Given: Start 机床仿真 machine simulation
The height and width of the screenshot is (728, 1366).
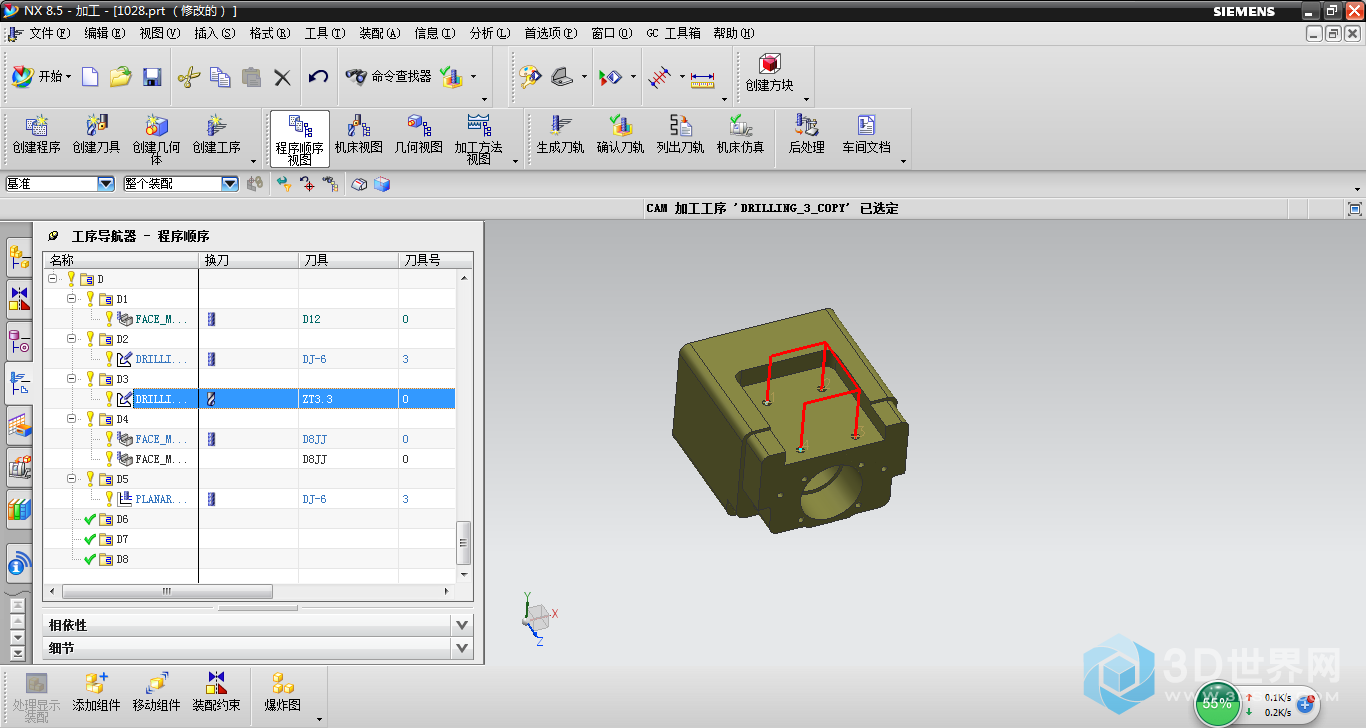Looking at the screenshot, I should tap(740, 135).
